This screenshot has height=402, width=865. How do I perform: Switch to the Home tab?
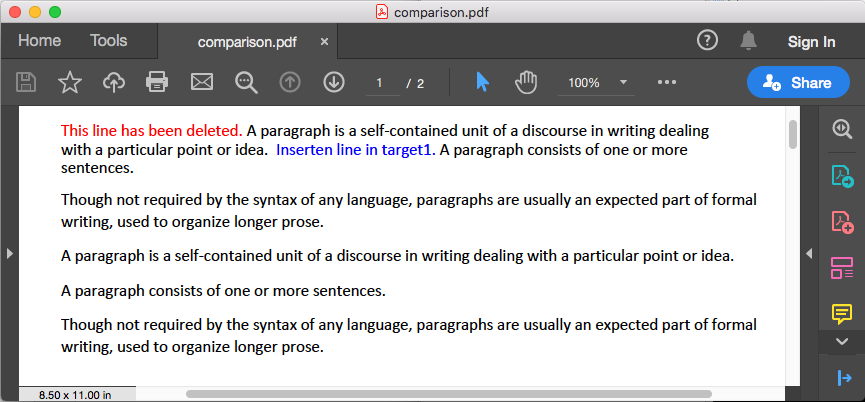pos(39,41)
